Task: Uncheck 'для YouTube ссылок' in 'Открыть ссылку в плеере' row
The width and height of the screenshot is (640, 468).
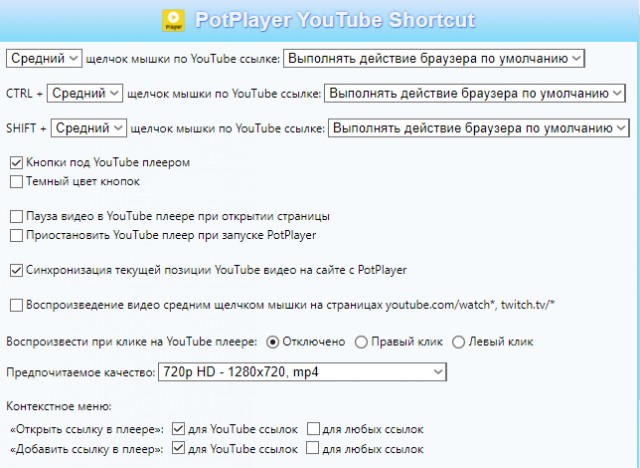Action: pyautogui.click(x=178, y=428)
